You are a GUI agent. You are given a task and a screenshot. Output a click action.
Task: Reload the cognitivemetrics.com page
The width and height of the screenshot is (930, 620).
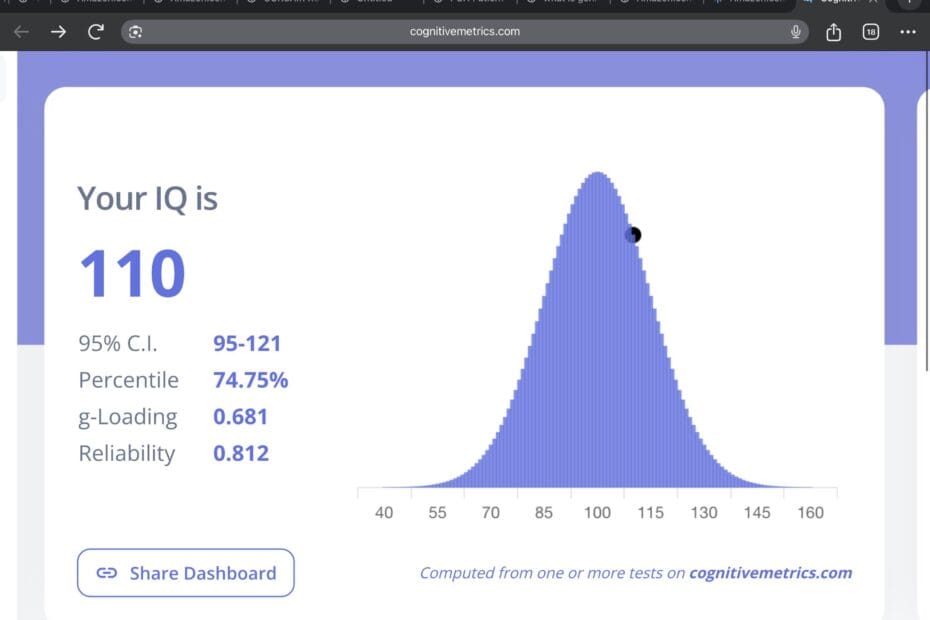[95, 31]
